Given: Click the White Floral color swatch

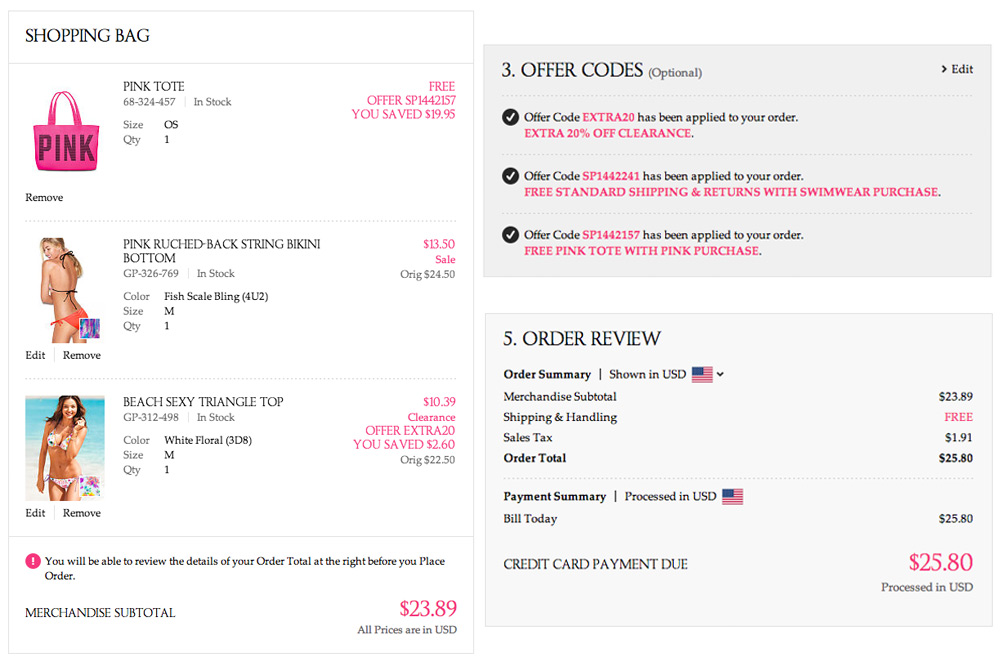Looking at the screenshot, I should click(92, 487).
